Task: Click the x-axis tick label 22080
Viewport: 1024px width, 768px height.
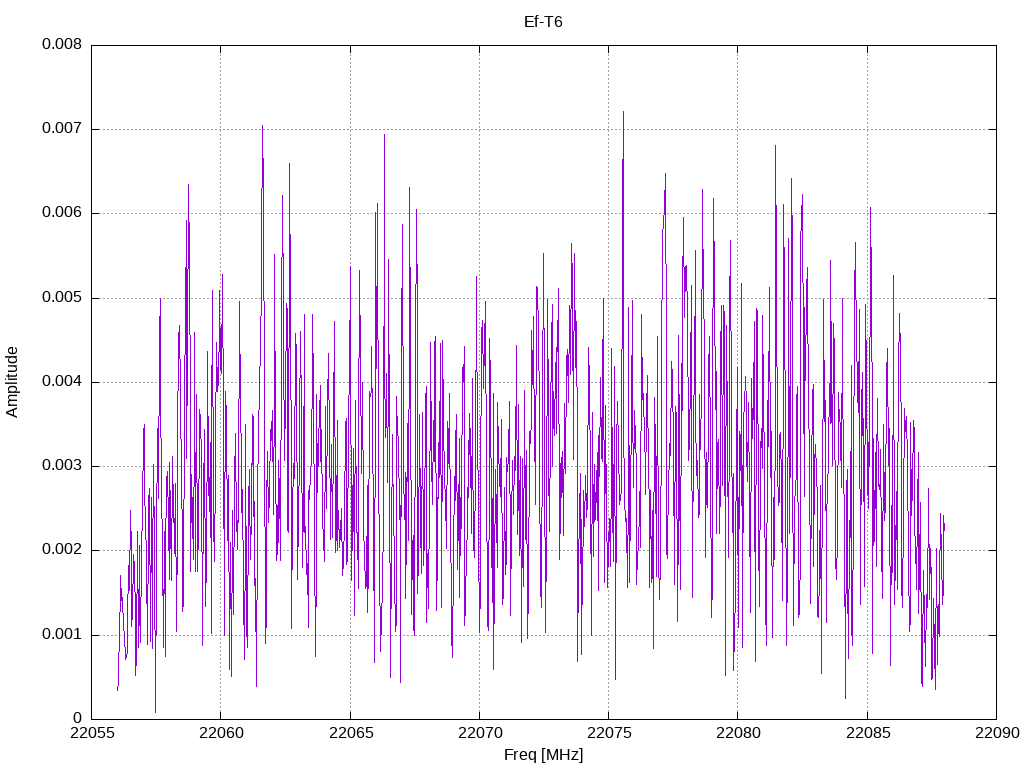Action: tap(738, 733)
